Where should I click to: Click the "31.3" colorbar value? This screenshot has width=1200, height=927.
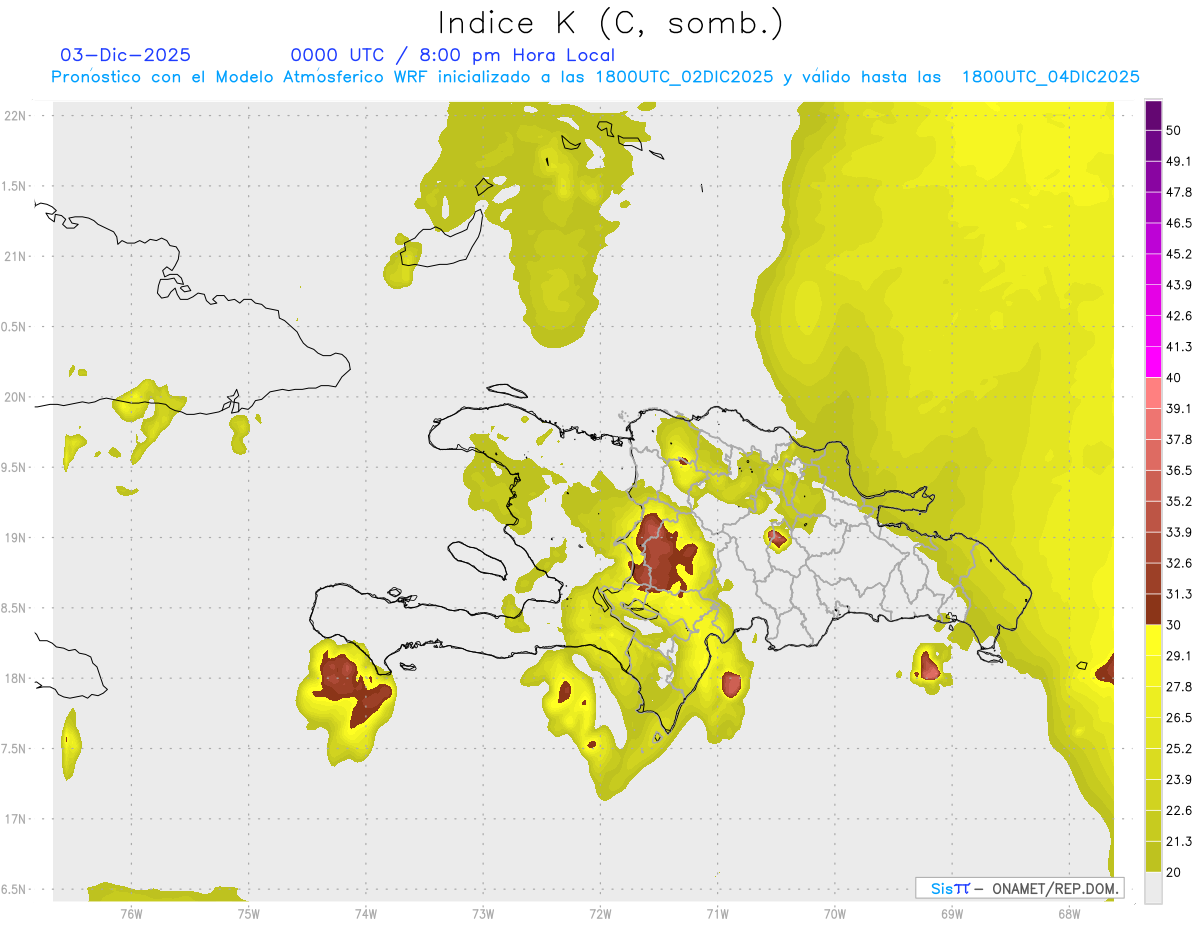(1179, 594)
